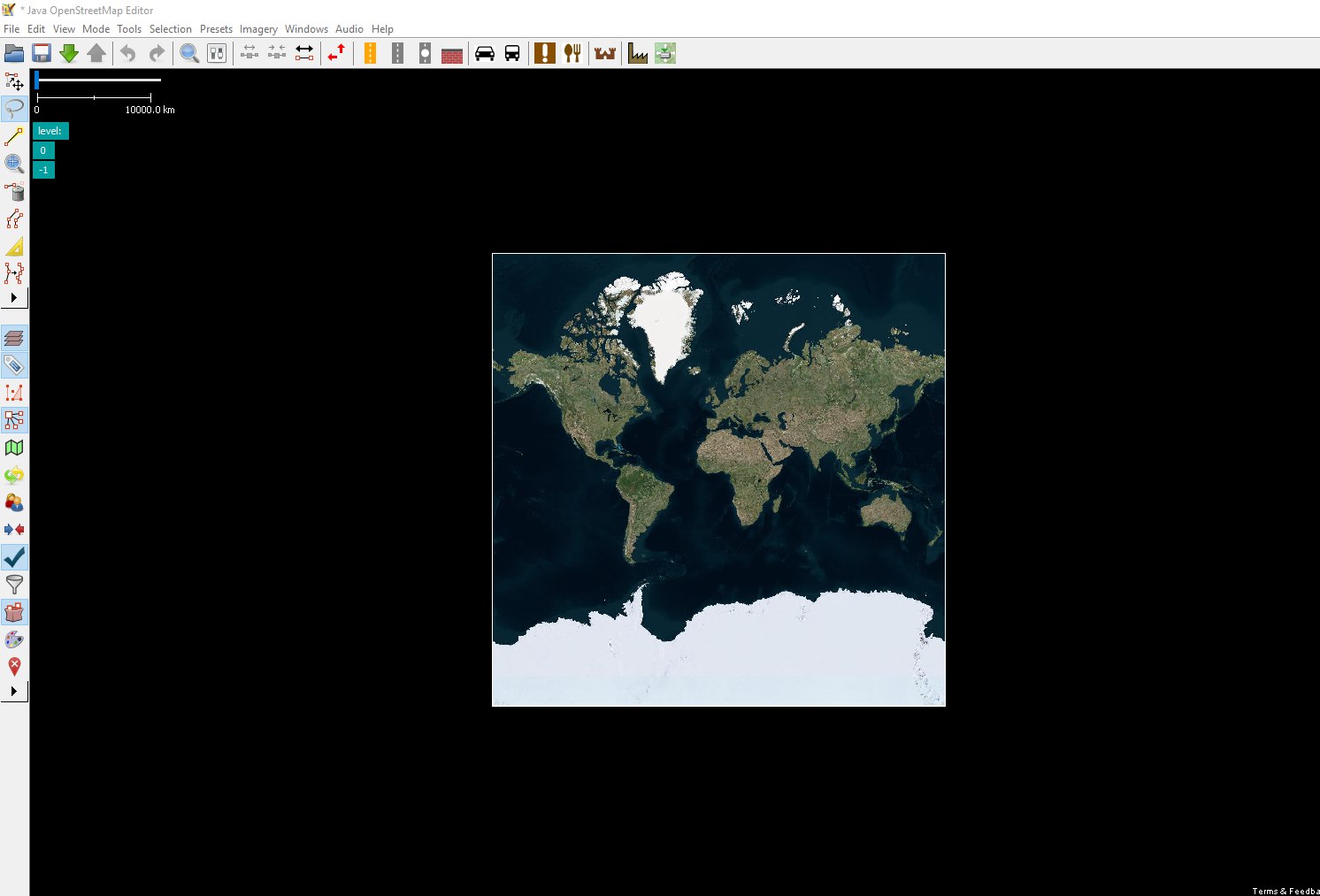
Task: Open the View menu
Action: (64, 29)
